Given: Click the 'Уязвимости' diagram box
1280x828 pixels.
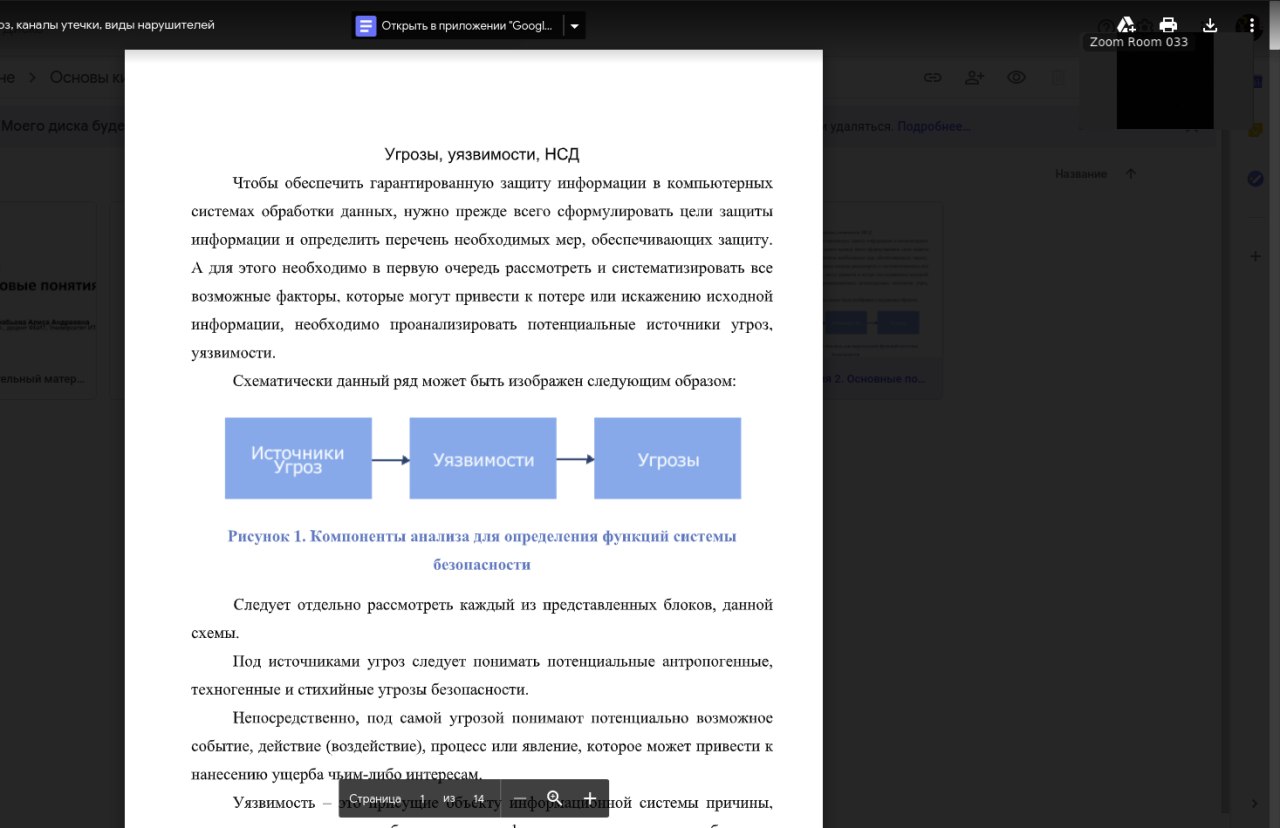Looking at the screenshot, I should pyautogui.click(x=483, y=458).
